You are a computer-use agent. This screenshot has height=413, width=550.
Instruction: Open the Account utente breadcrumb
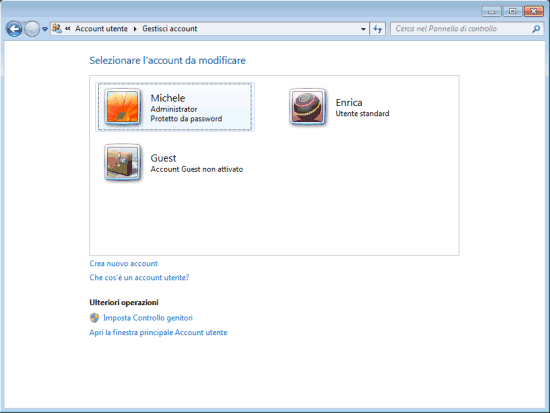pyautogui.click(x=101, y=29)
